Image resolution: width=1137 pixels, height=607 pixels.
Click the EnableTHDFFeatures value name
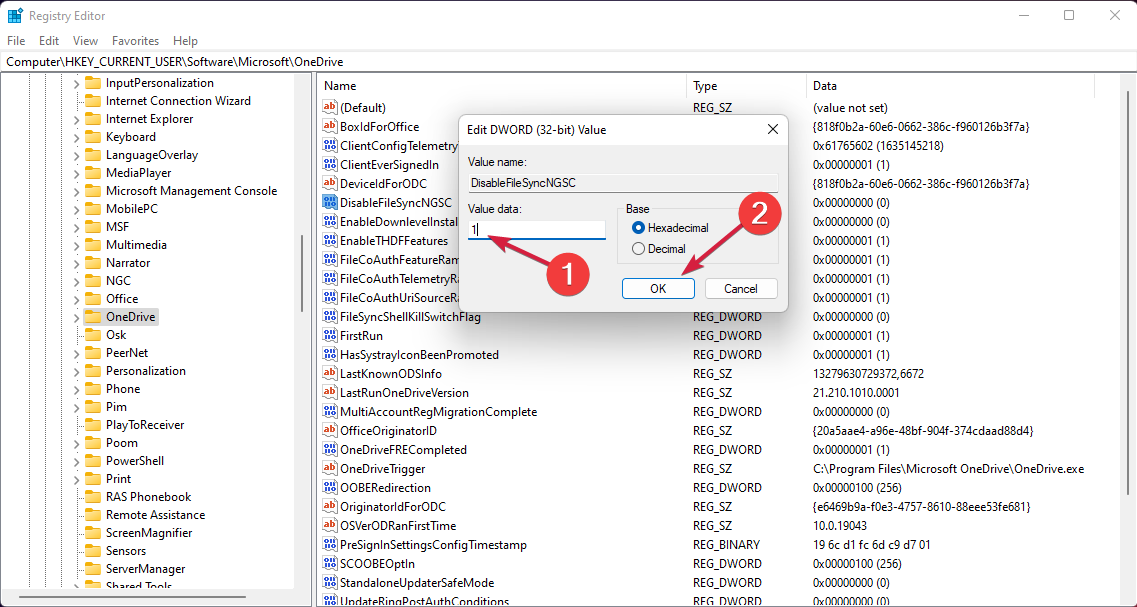pos(394,241)
